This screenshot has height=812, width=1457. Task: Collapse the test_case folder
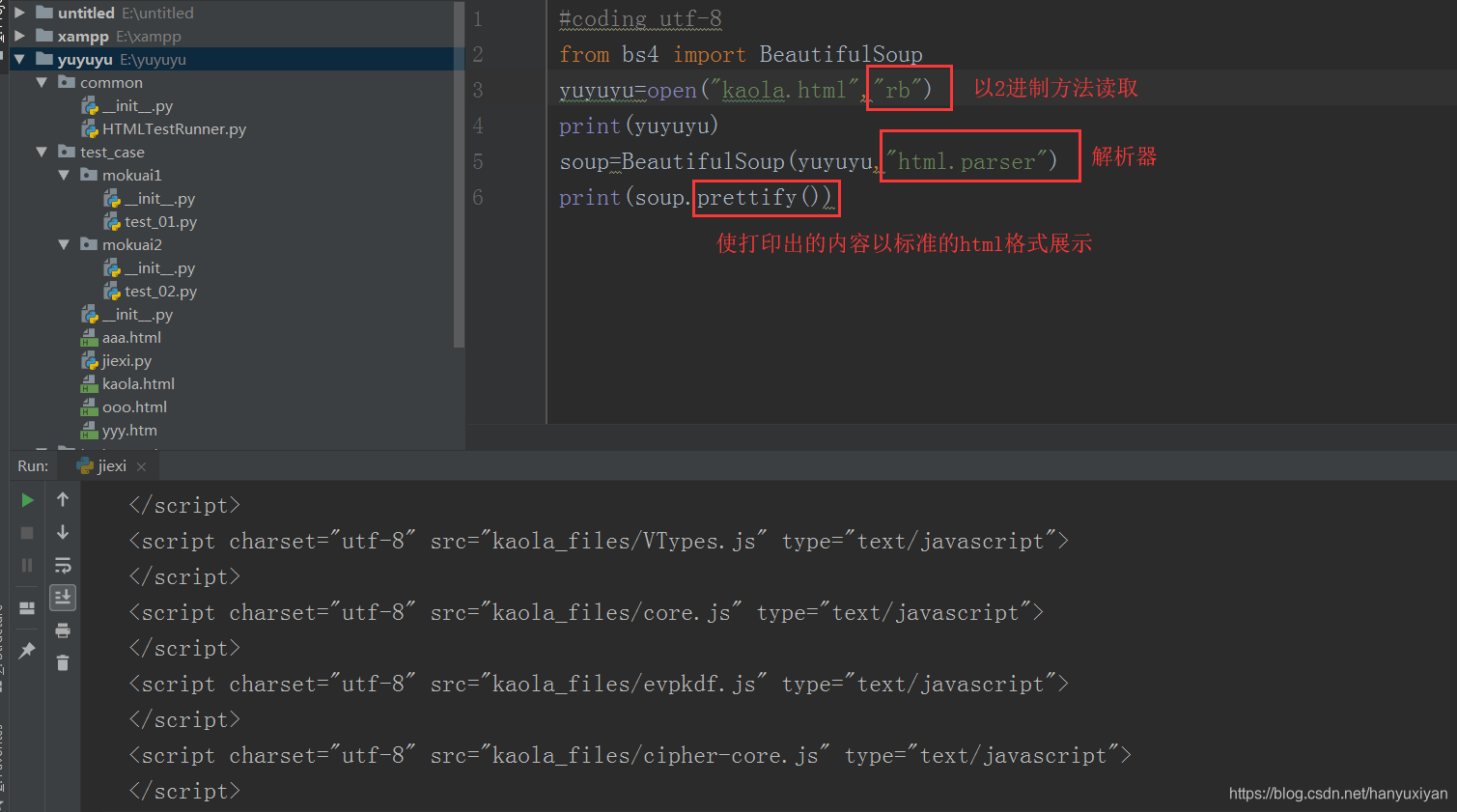(42, 152)
